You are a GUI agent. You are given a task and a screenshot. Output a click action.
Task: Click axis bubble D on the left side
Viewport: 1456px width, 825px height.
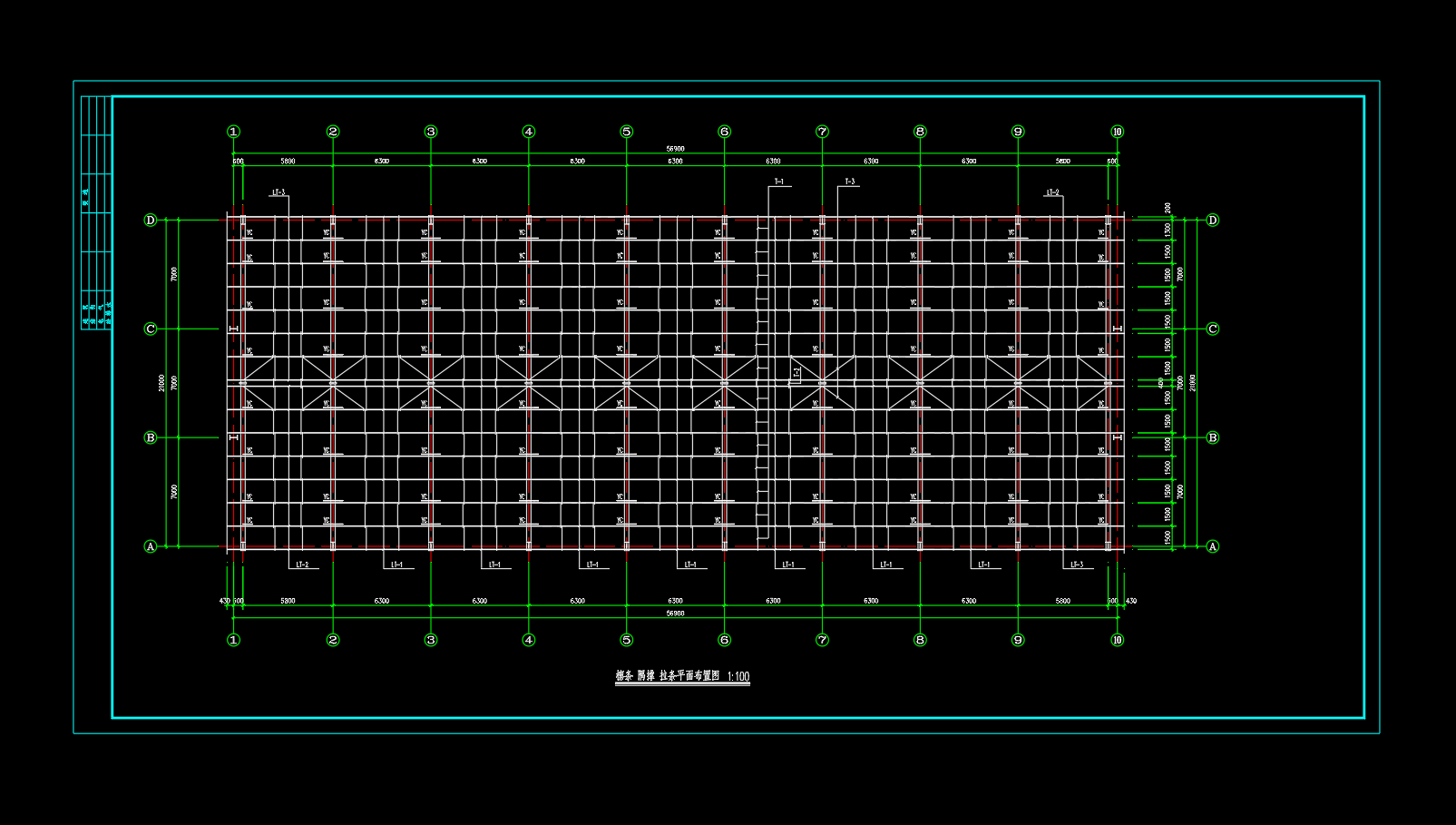coord(151,220)
